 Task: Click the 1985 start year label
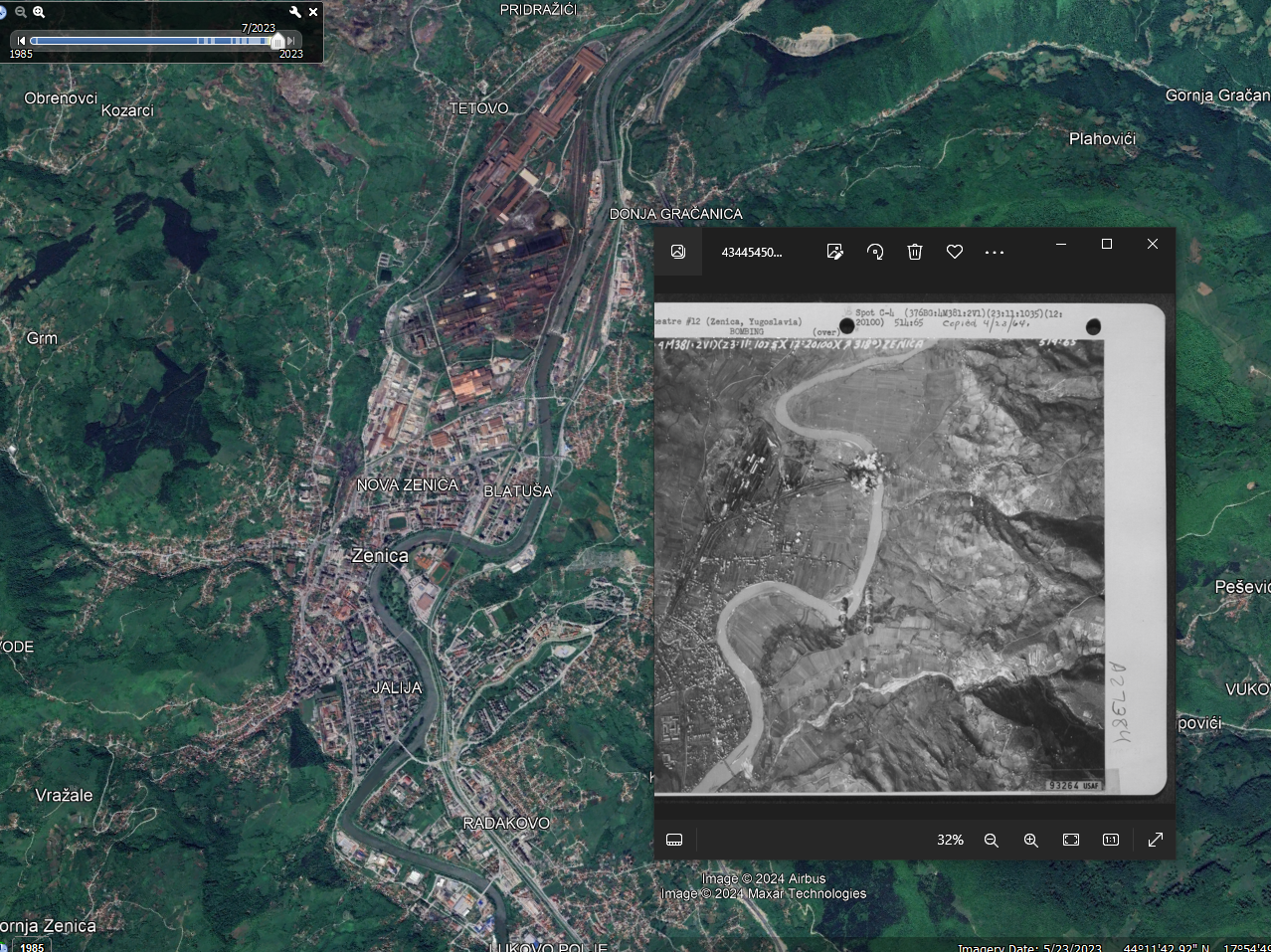(x=21, y=54)
